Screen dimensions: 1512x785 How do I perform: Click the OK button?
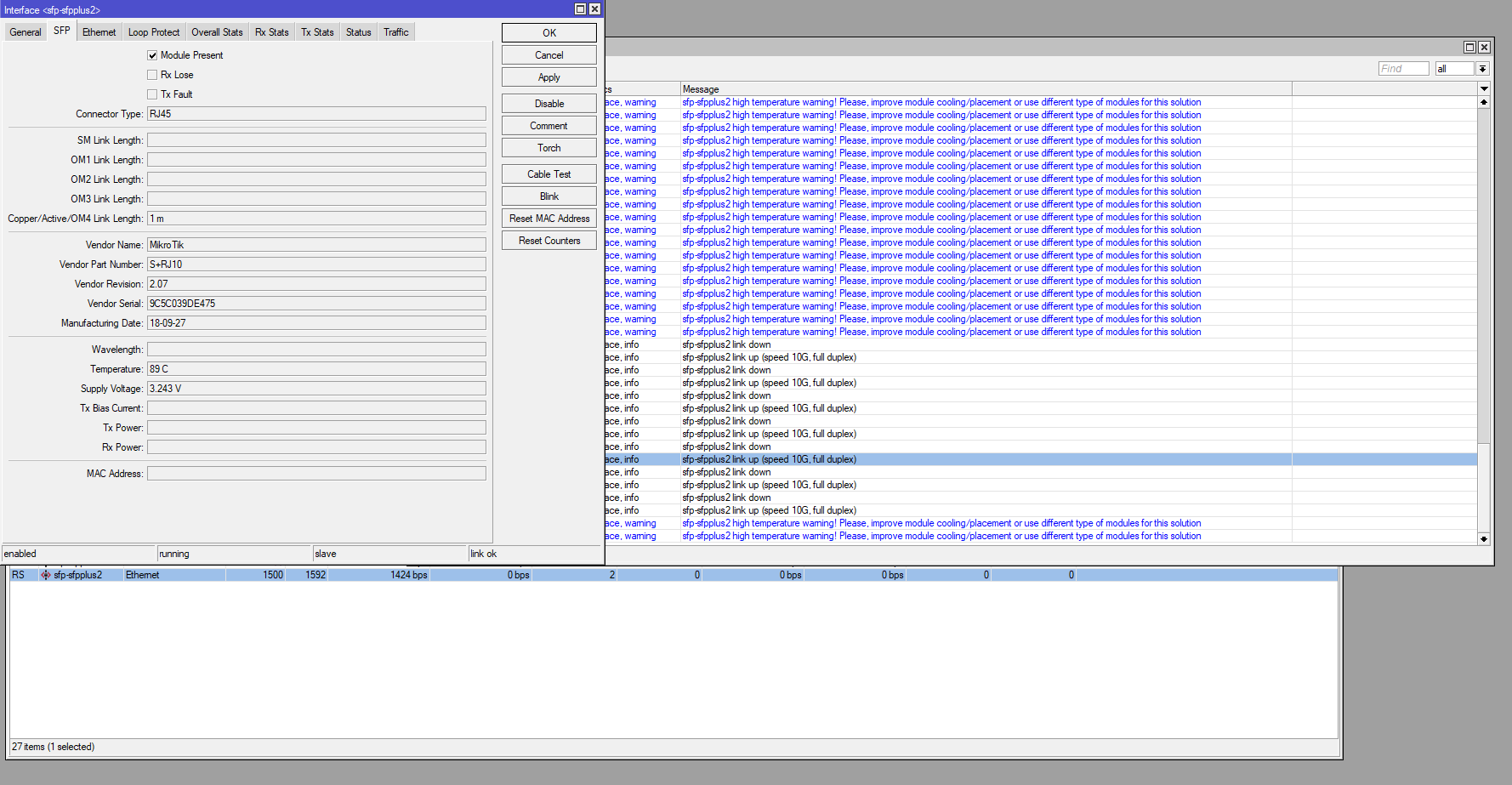coord(549,33)
